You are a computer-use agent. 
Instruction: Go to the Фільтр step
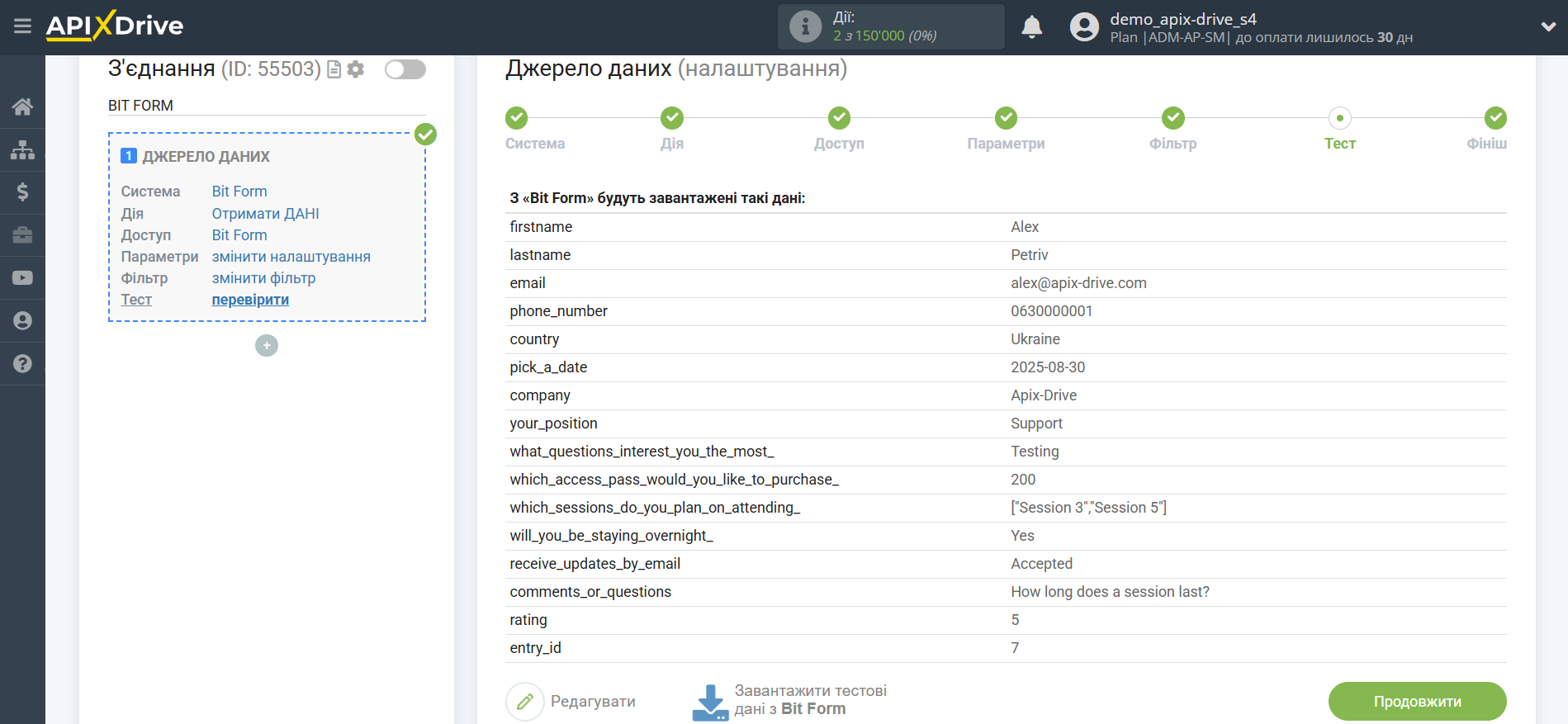pos(1172,130)
